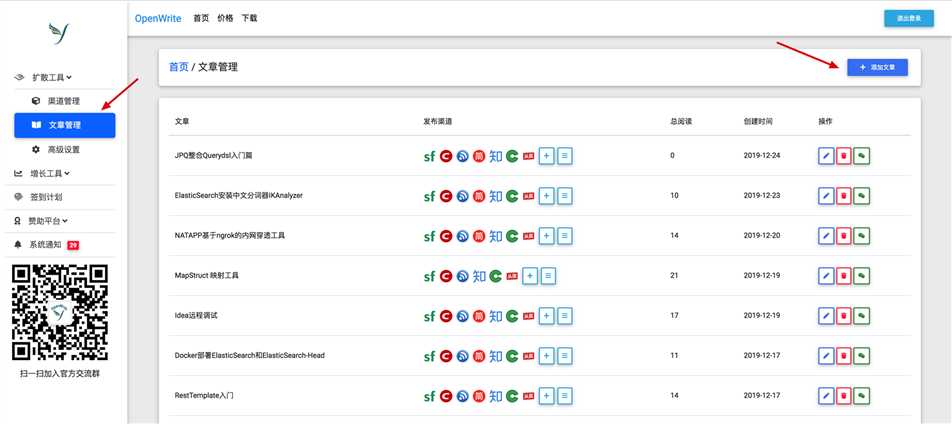Click title NATAPP基于ngrok的内网穿透工具

230,236
